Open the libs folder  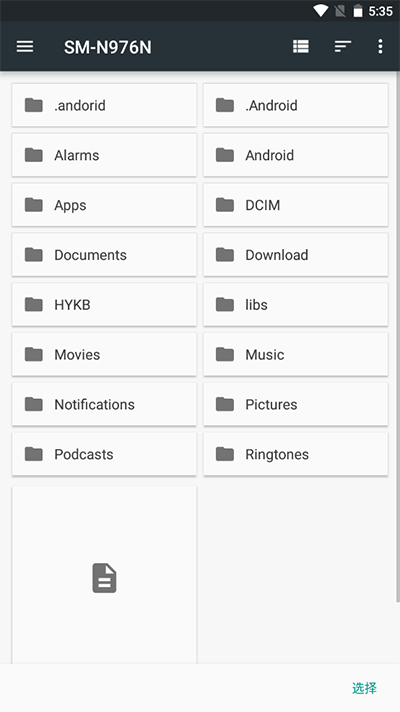pos(296,304)
